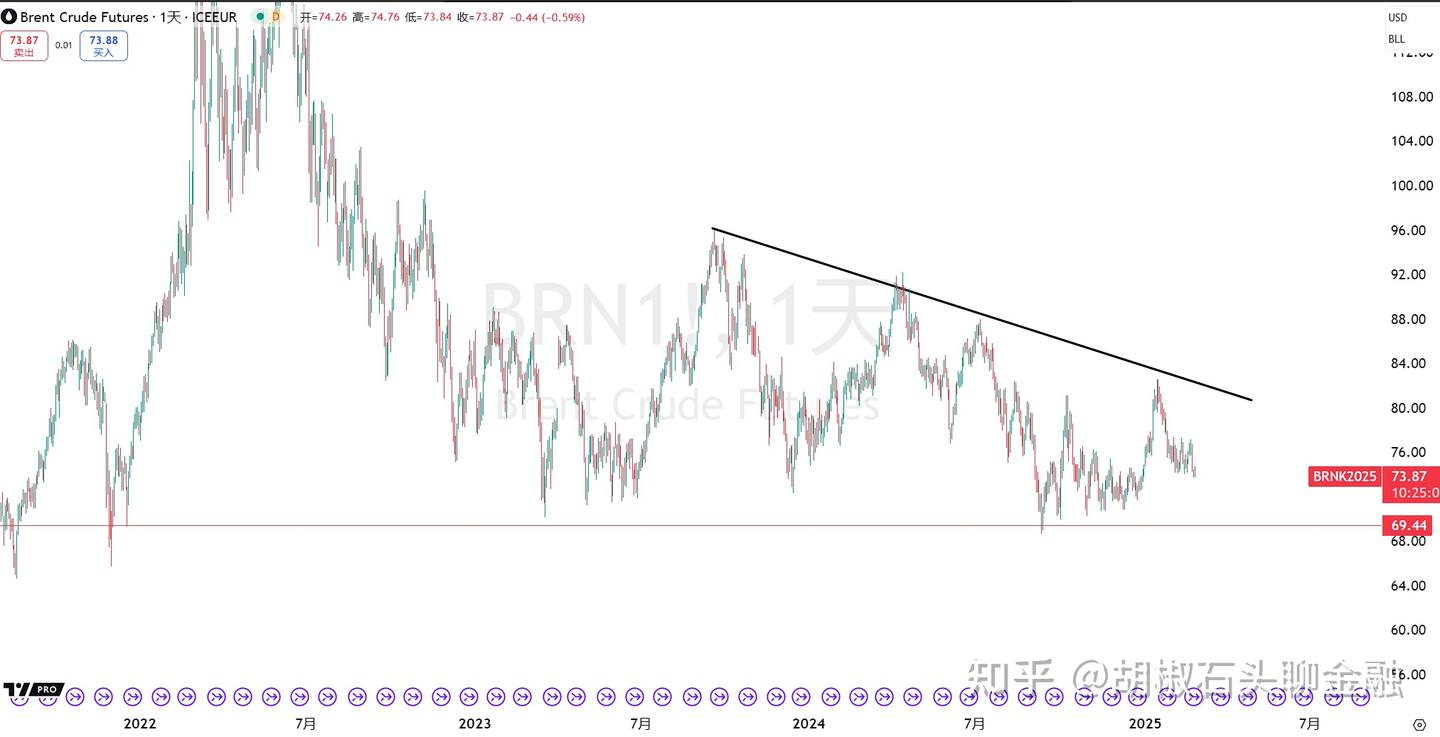Click the 80.00 price axis label
Image resolution: width=1440 pixels, height=737 pixels.
tap(1408, 408)
